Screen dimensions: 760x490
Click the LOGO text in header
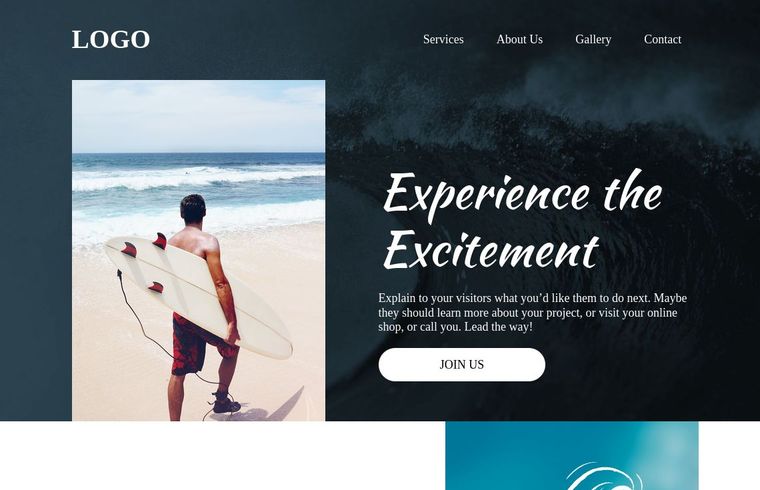pyautogui.click(x=111, y=39)
